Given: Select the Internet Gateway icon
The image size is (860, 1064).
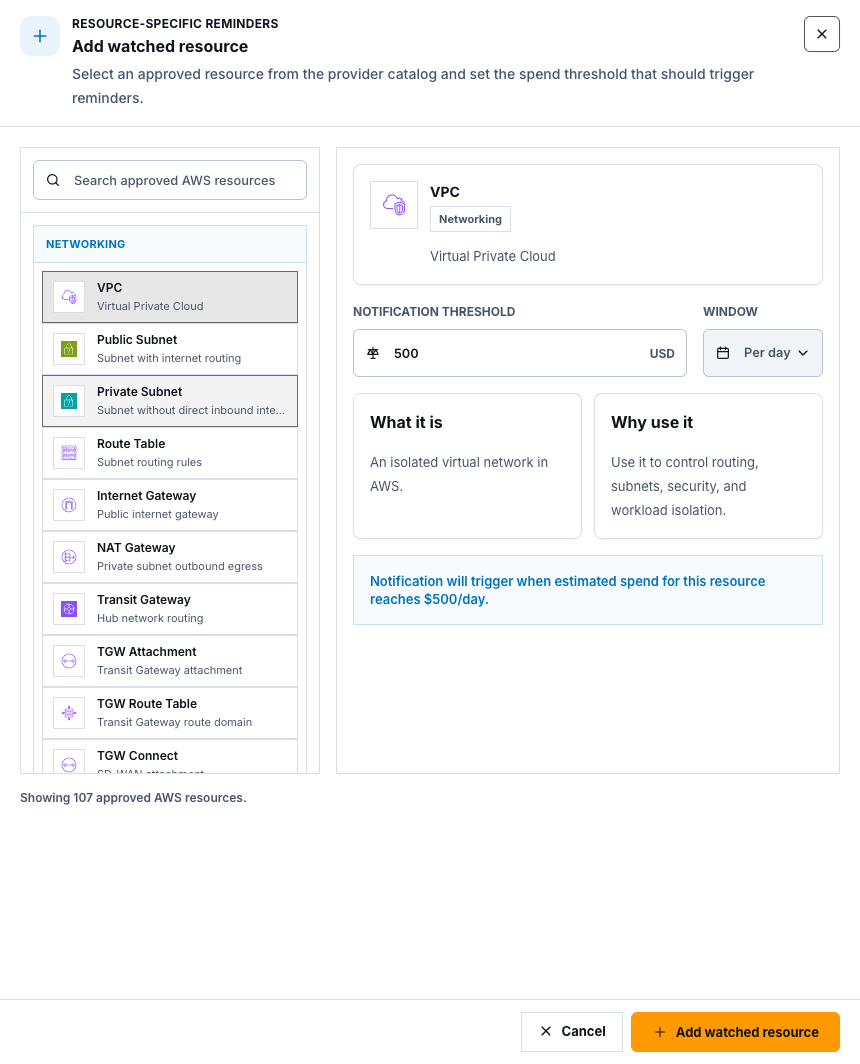Looking at the screenshot, I should tap(69, 505).
